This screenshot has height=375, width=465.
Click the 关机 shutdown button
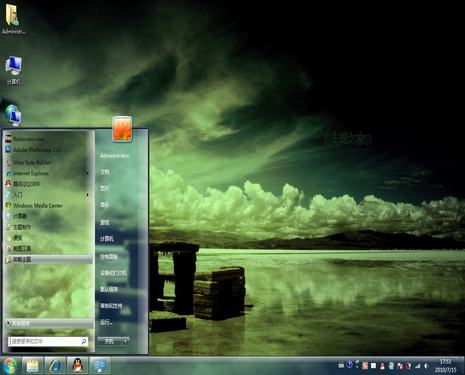click(110, 341)
